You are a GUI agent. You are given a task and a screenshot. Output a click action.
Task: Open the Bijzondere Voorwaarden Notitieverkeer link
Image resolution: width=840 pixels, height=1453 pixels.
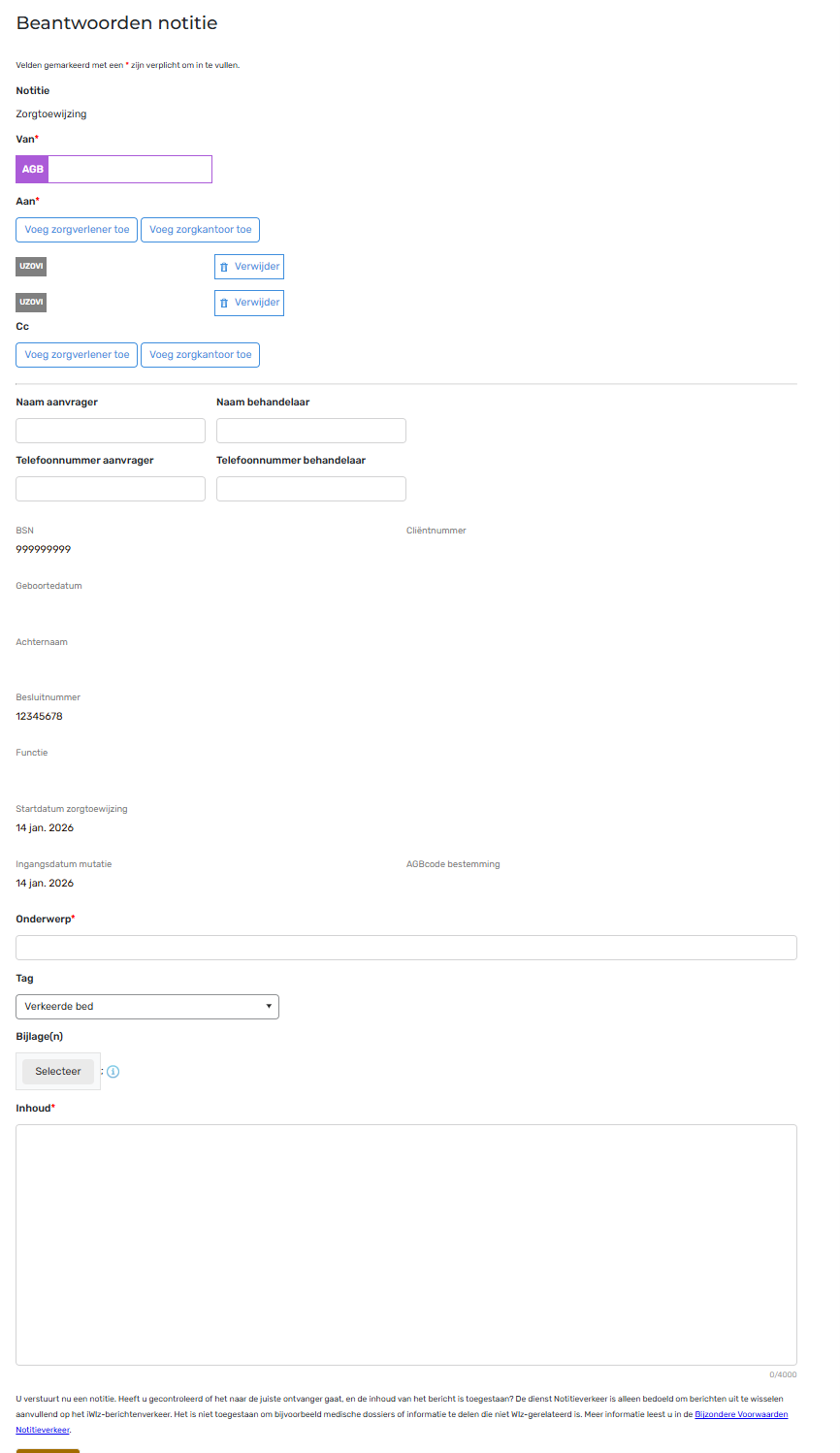tap(741, 1414)
